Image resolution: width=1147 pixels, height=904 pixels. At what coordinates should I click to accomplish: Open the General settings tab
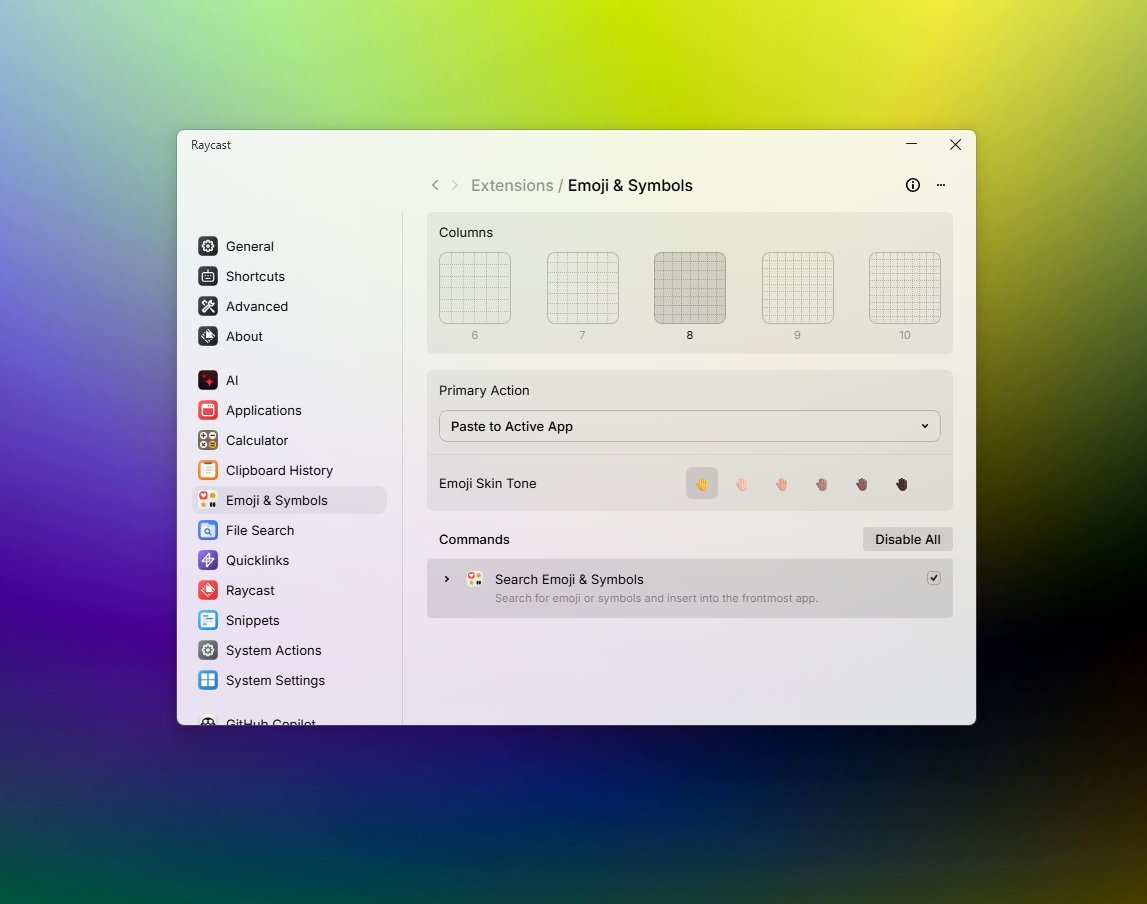pyautogui.click(x=249, y=246)
